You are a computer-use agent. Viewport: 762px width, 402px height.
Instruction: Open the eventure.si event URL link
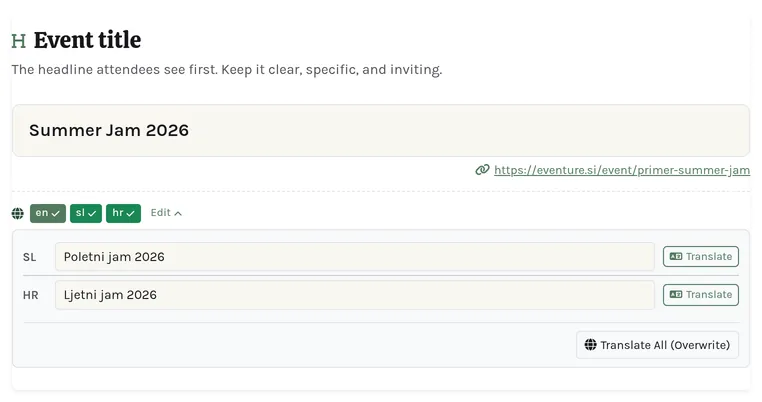(622, 170)
